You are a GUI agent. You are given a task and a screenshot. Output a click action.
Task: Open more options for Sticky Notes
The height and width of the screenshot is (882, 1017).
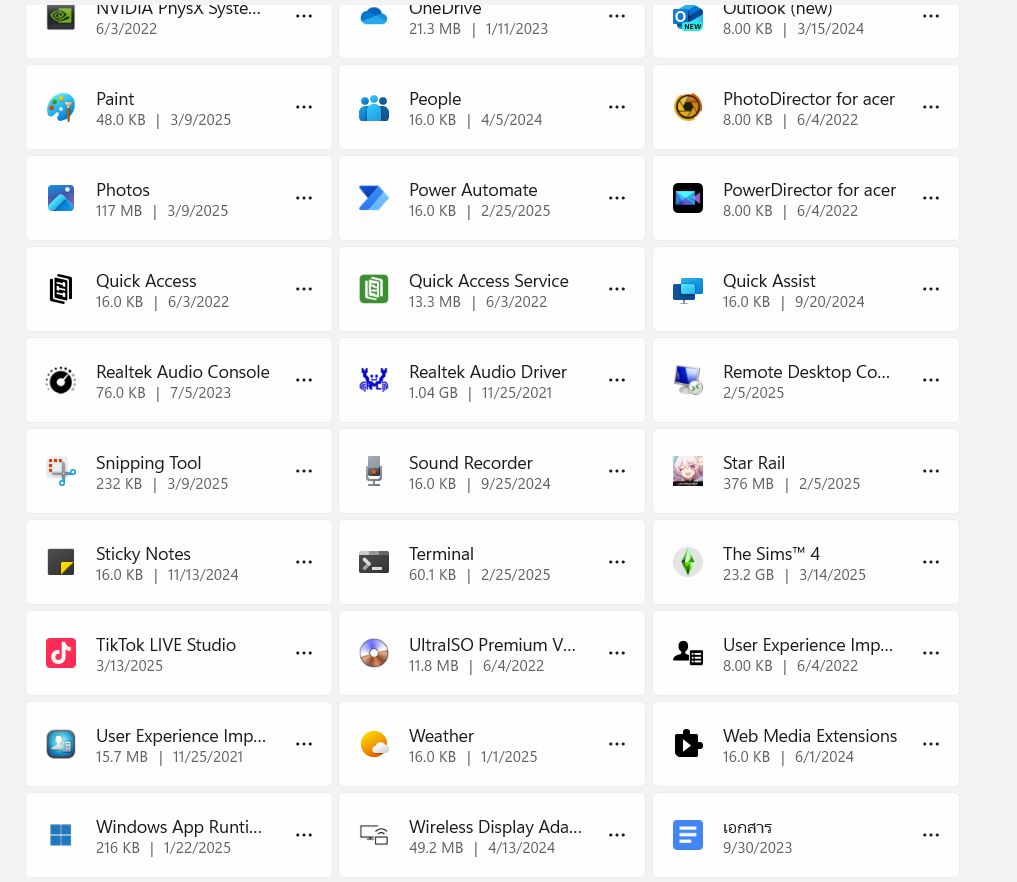[304, 562]
